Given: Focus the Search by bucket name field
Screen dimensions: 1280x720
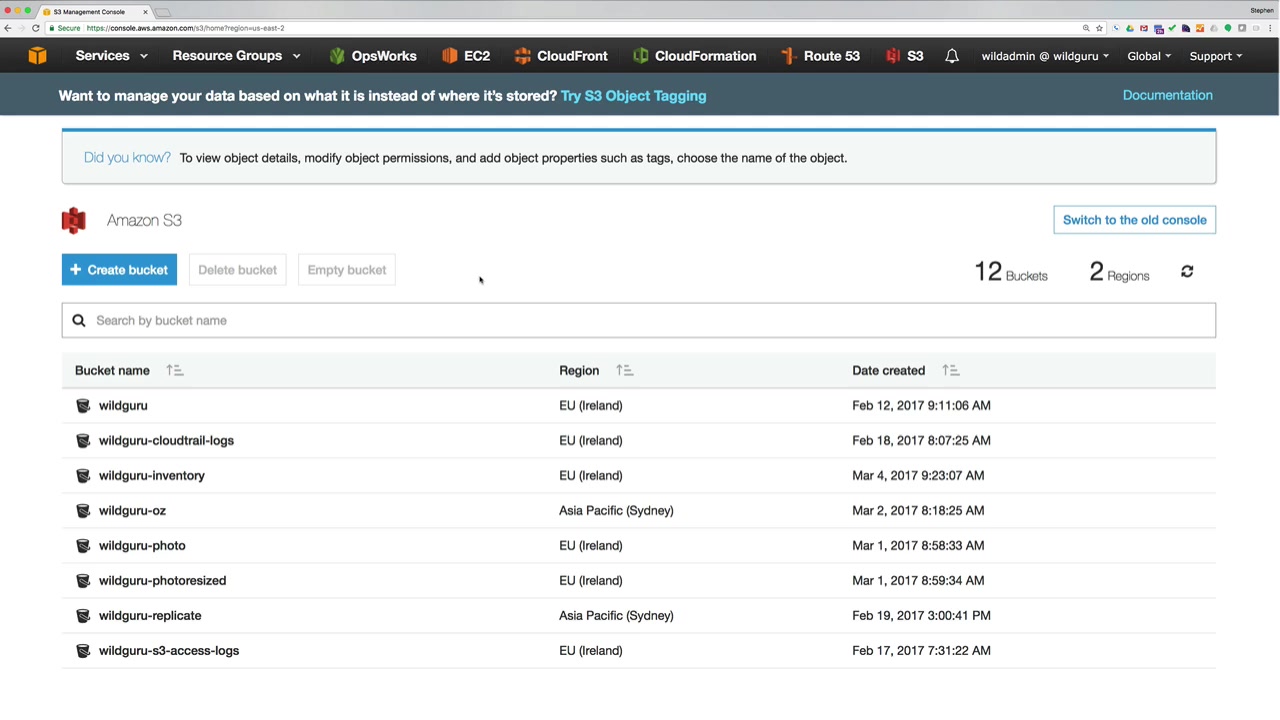Looking at the screenshot, I should (639, 320).
